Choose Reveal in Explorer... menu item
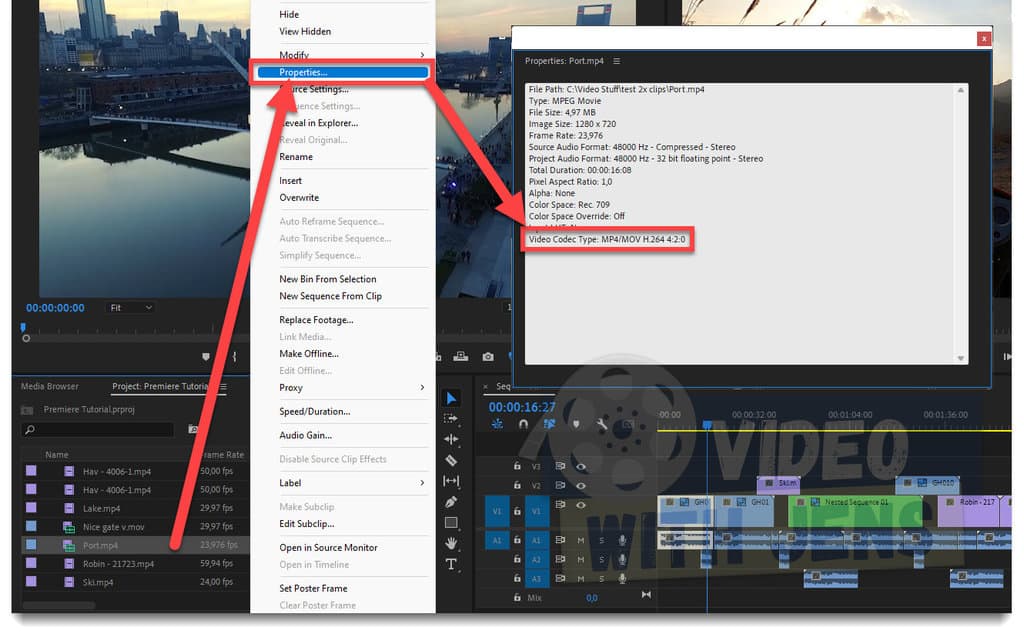 point(318,123)
